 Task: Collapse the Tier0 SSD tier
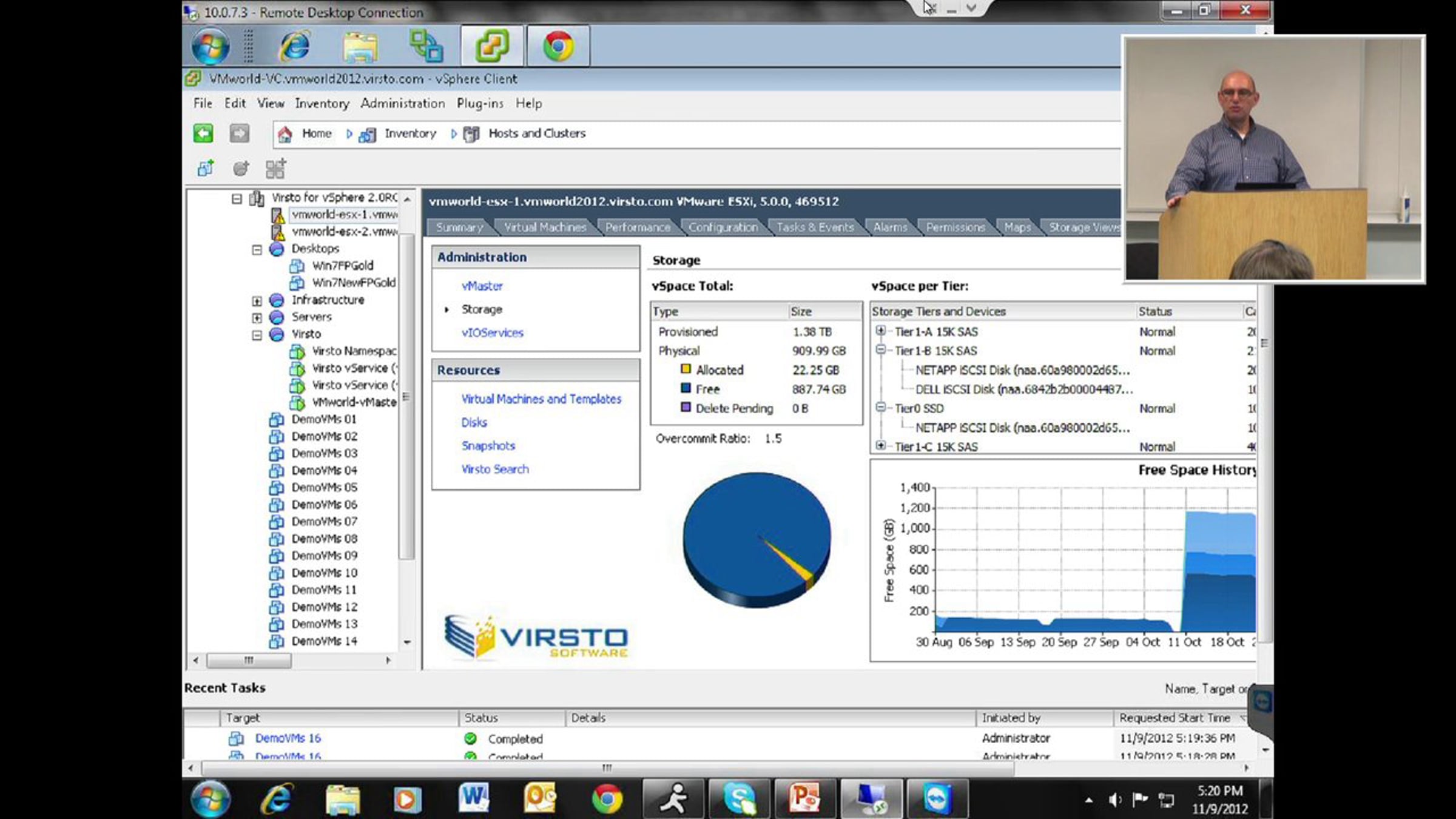pyautogui.click(x=880, y=408)
